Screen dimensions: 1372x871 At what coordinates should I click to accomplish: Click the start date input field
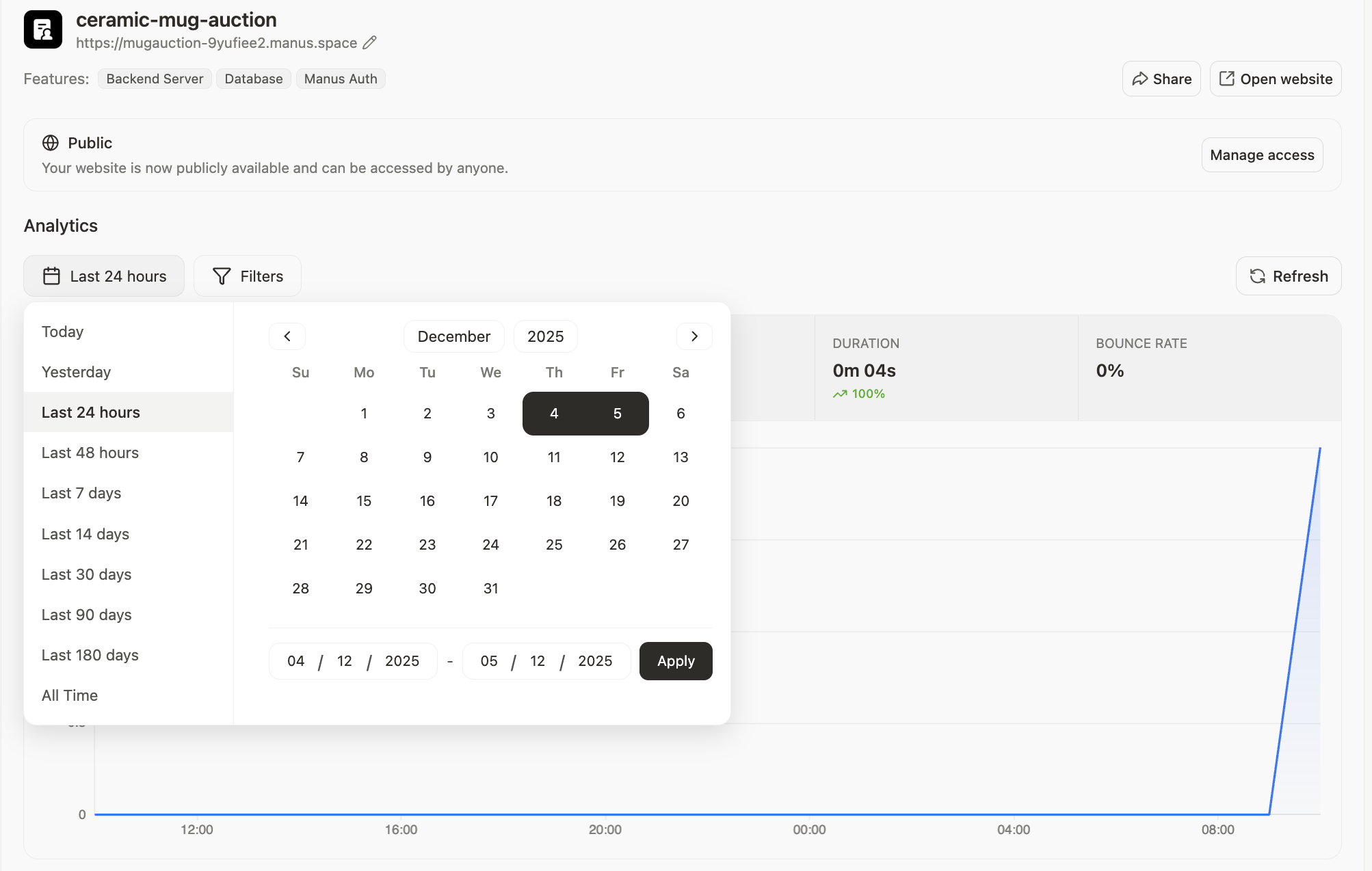(352, 660)
